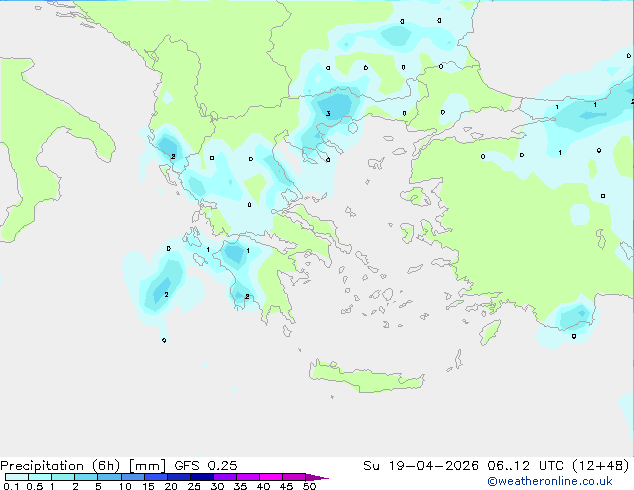Click the 'Precipitation (6h)' title text
Image resolution: width=634 pixels, height=490 pixels.
[x=60, y=466]
